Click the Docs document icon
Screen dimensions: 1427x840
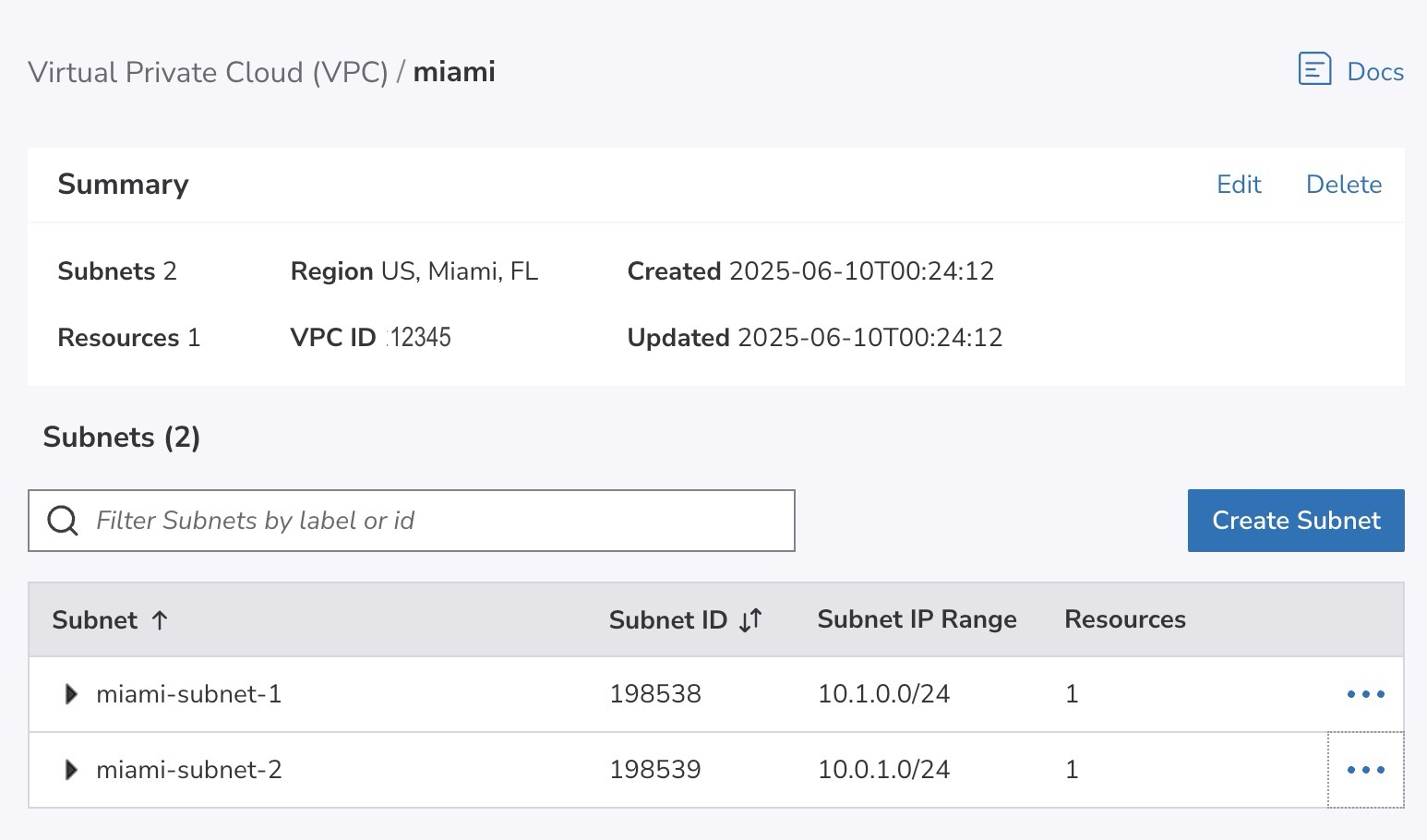(x=1314, y=69)
